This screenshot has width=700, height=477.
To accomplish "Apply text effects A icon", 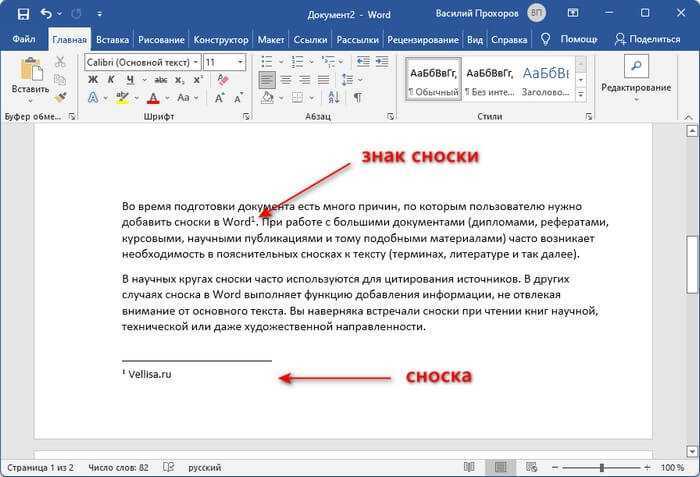I will tap(93, 97).
